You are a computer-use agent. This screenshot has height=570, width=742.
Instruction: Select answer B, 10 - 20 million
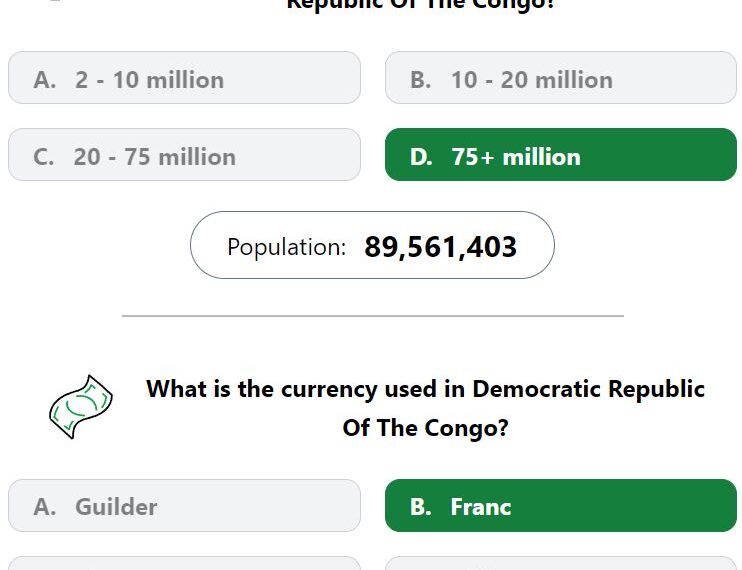tap(560, 78)
